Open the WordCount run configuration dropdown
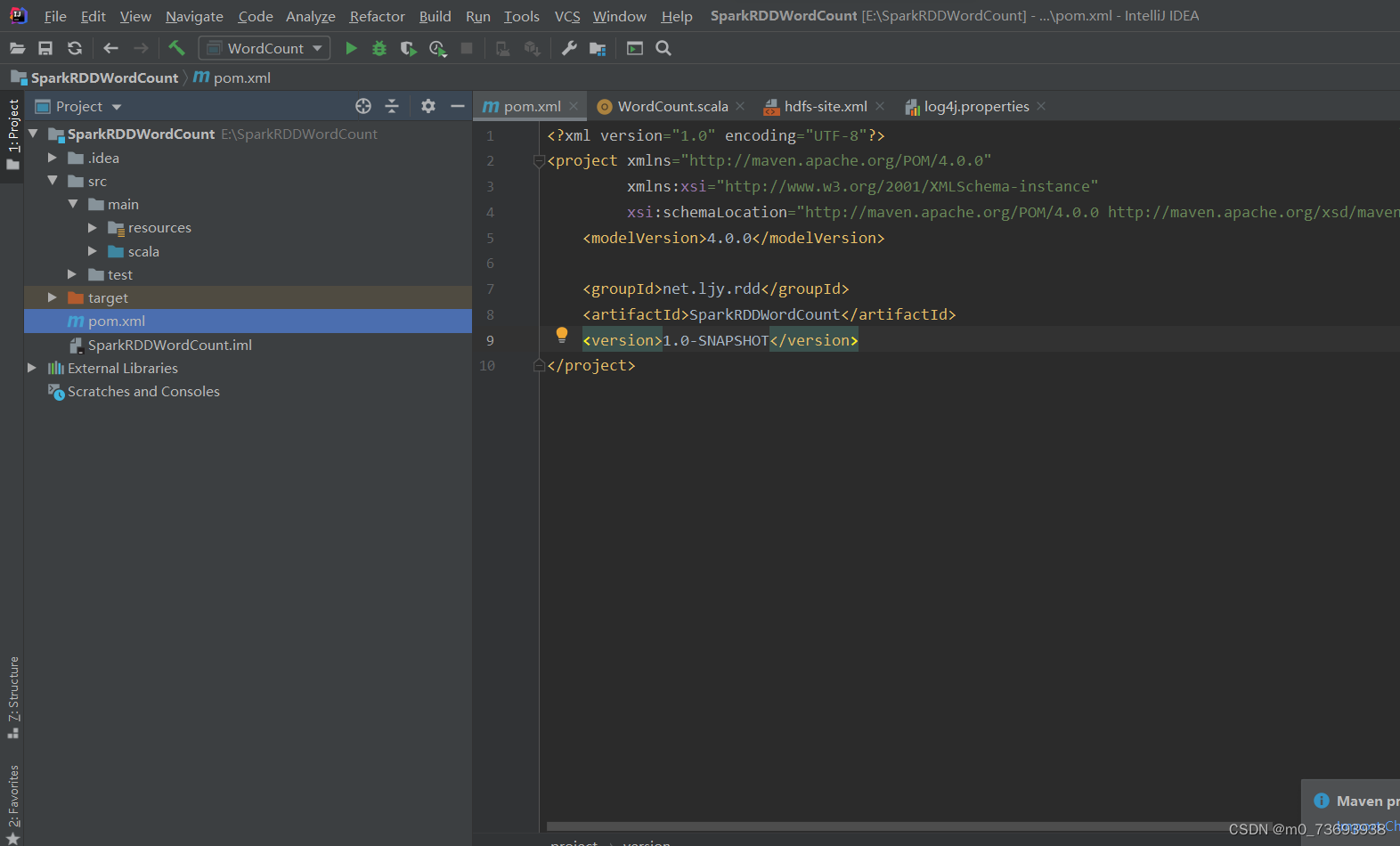1400x846 pixels. click(265, 48)
